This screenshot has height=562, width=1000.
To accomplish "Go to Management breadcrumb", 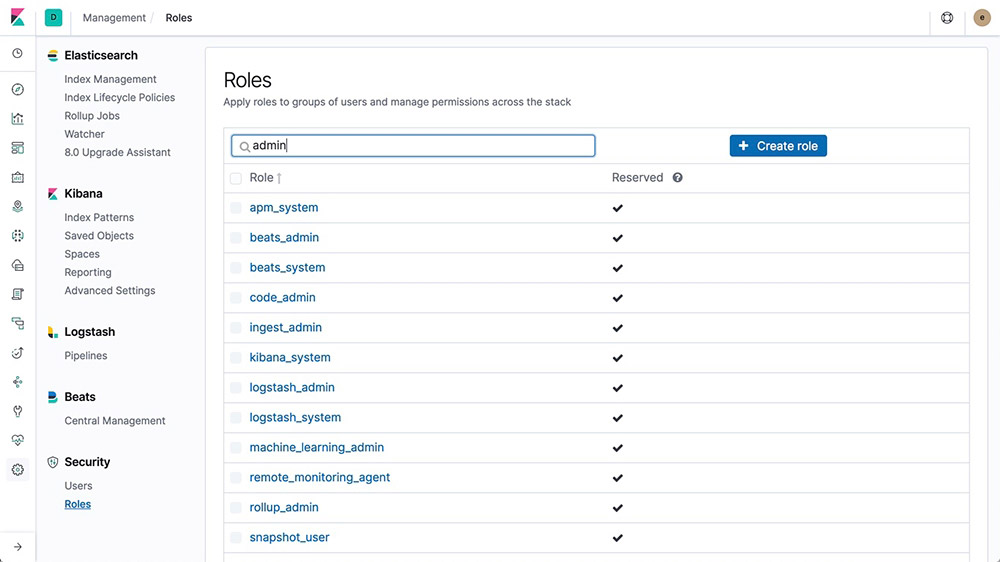I will point(114,18).
